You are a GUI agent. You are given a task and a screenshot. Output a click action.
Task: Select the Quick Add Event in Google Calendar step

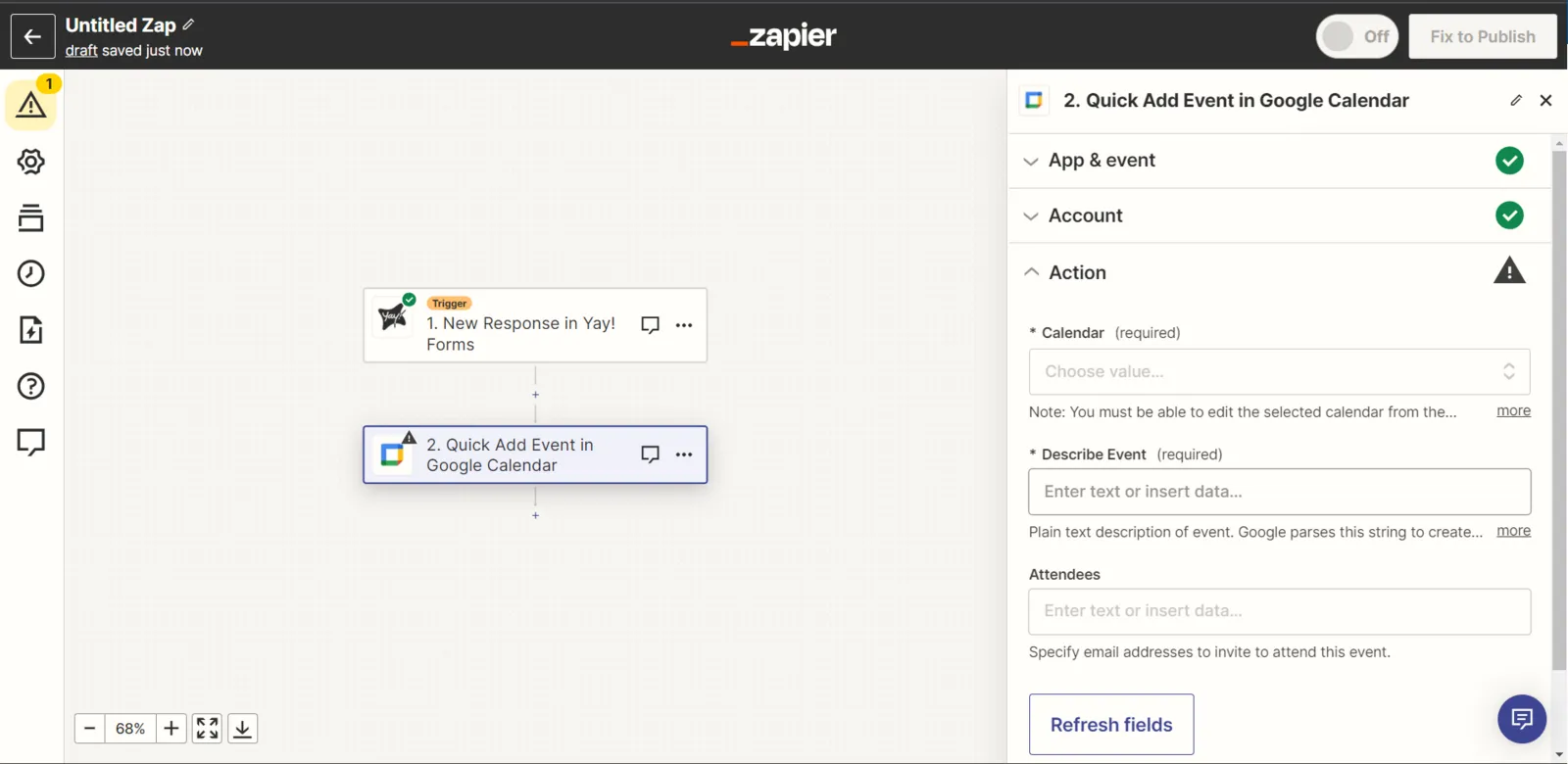535,454
